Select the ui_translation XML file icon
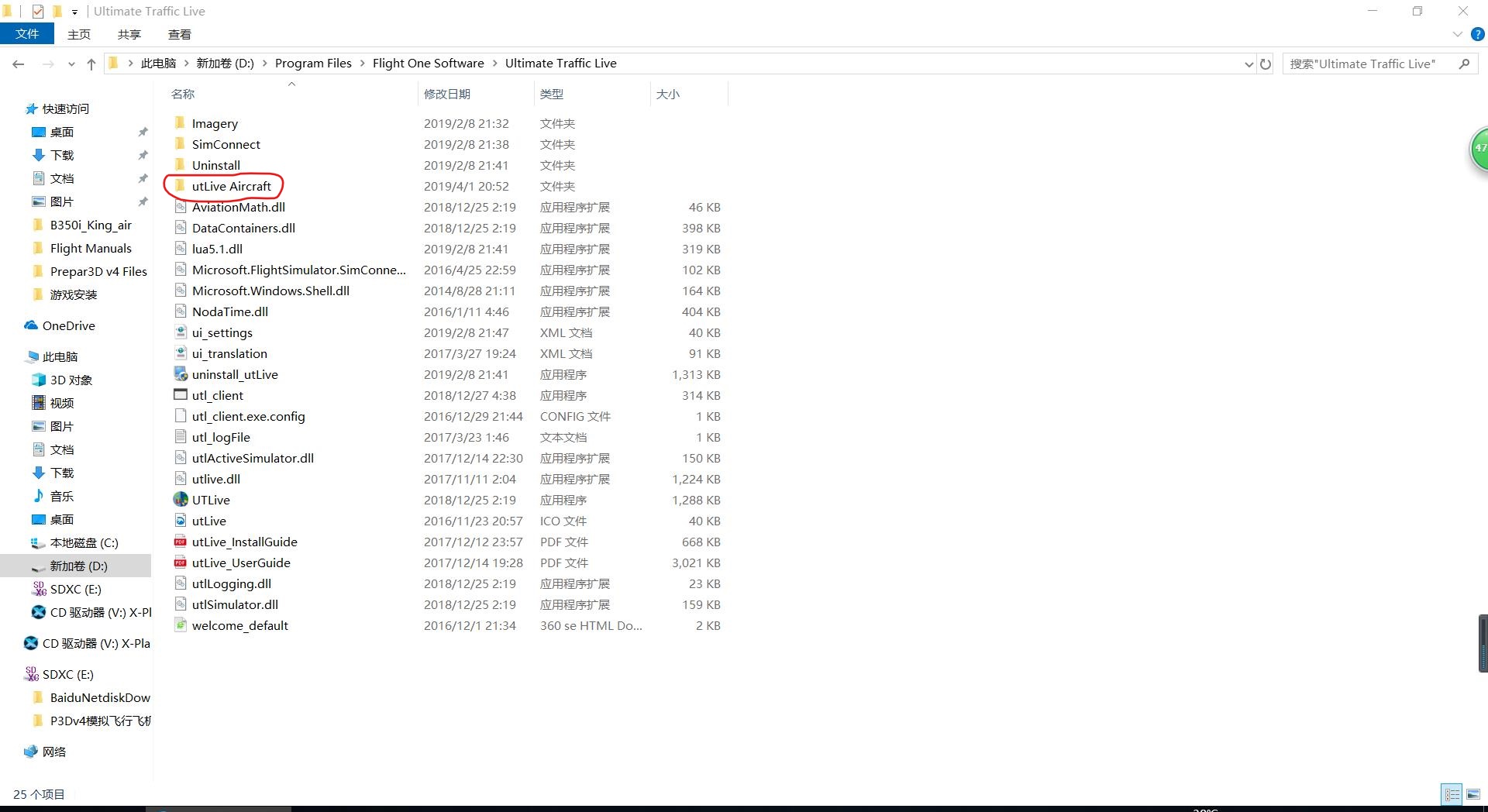 (181, 353)
